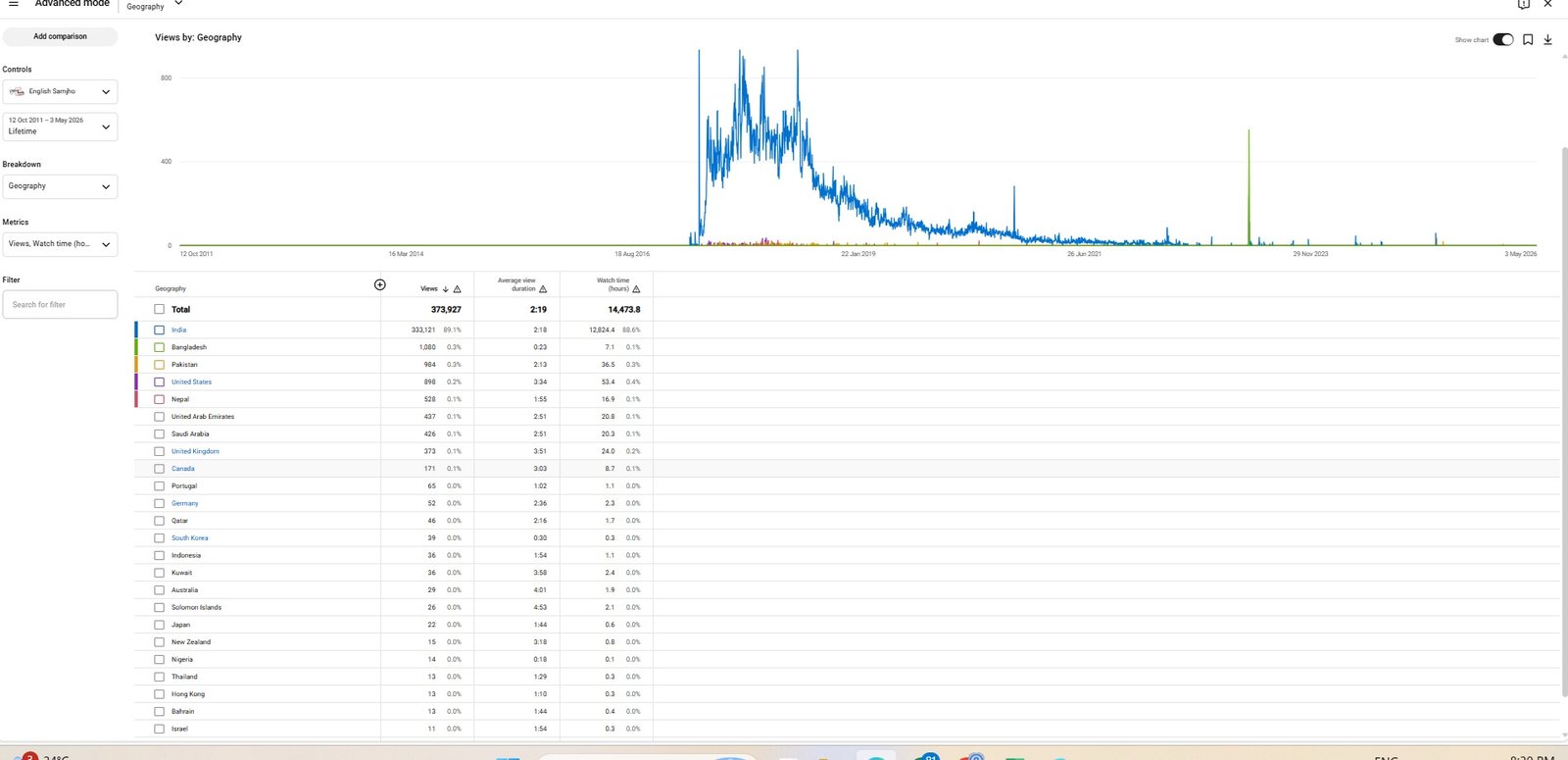
Task: Expand the Lifetime date range dropdown
Action: click(60, 127)
